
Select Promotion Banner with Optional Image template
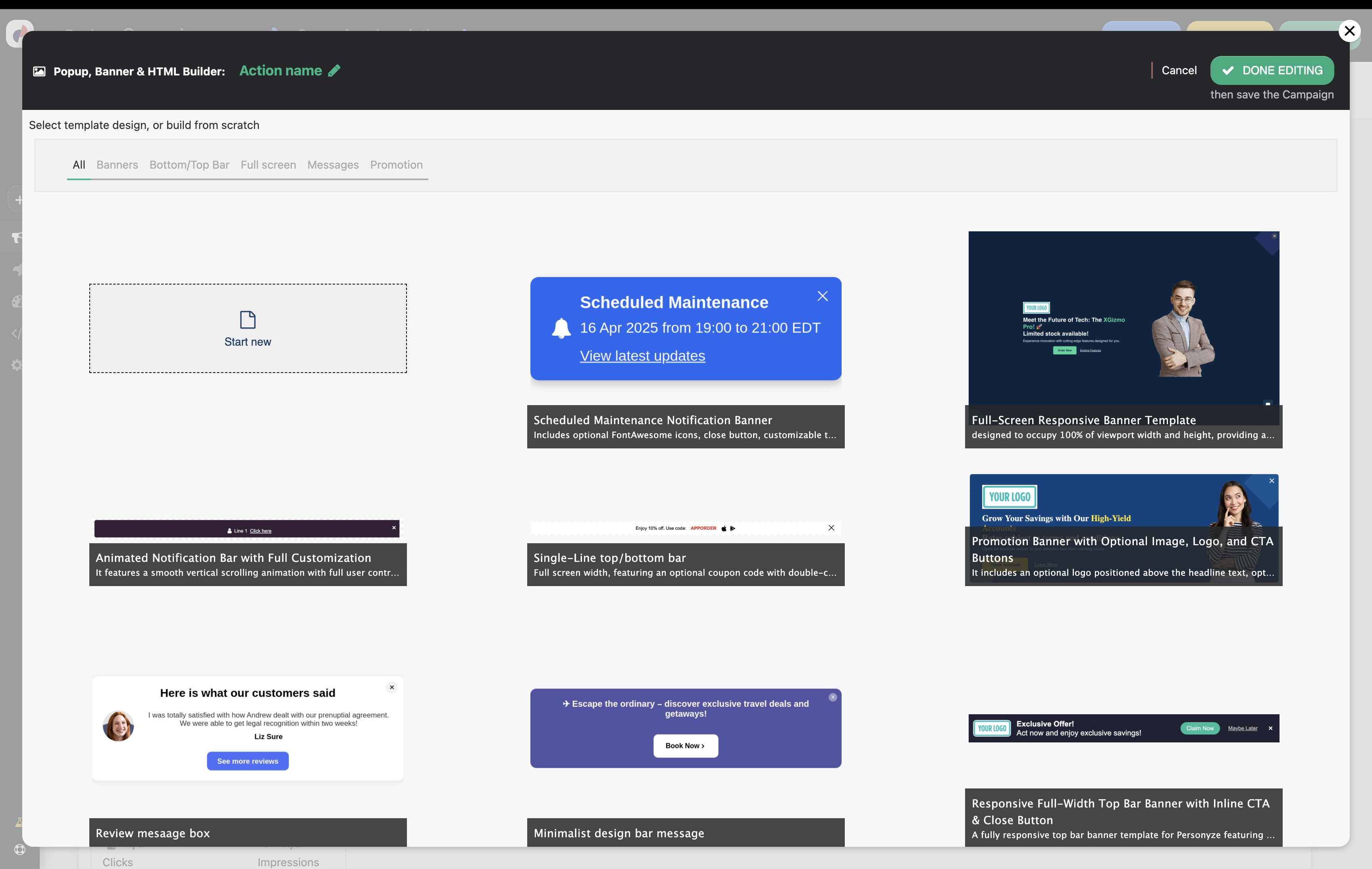pyautogui.click(x=1123, y=530)
